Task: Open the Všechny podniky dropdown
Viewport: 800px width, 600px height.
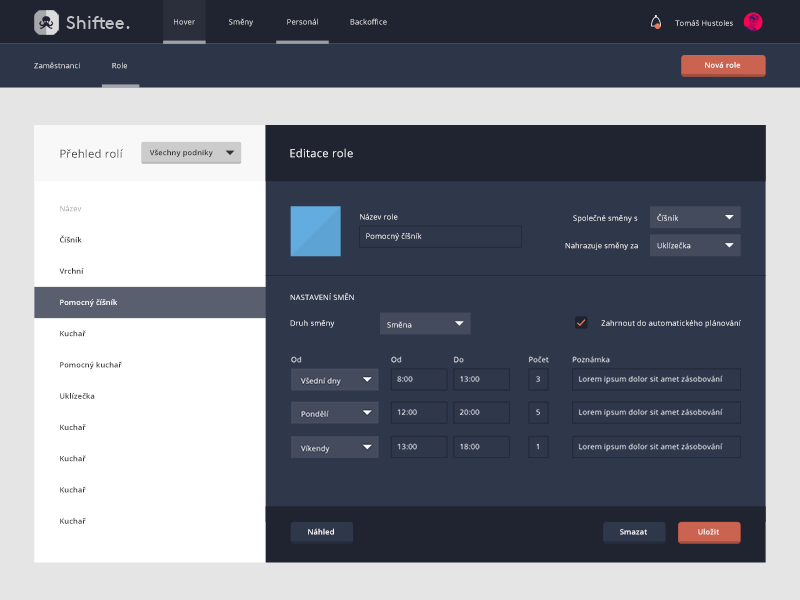Action: (x=191, y=152)
